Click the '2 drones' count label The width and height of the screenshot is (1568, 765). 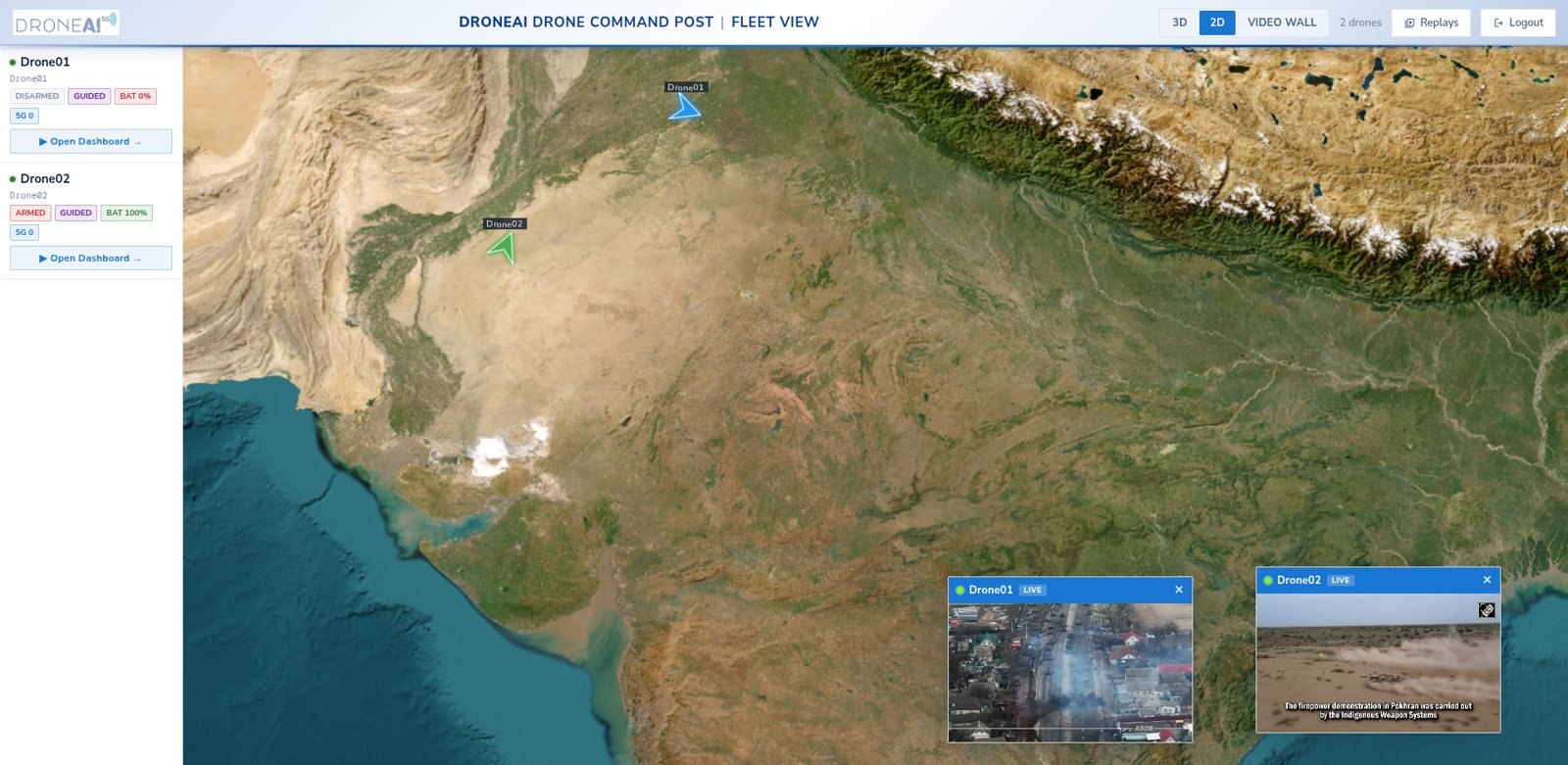(x=1360, y=23)
